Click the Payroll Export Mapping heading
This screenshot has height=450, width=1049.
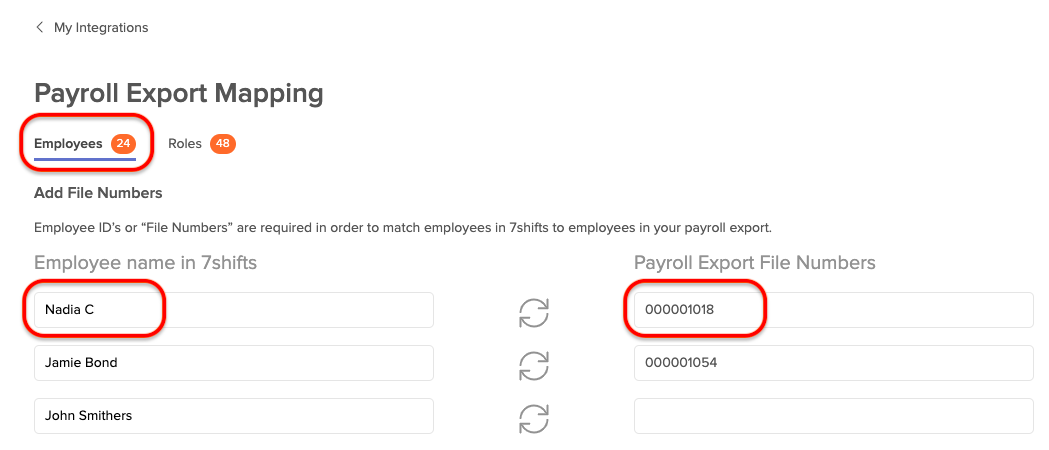(179, 94)
